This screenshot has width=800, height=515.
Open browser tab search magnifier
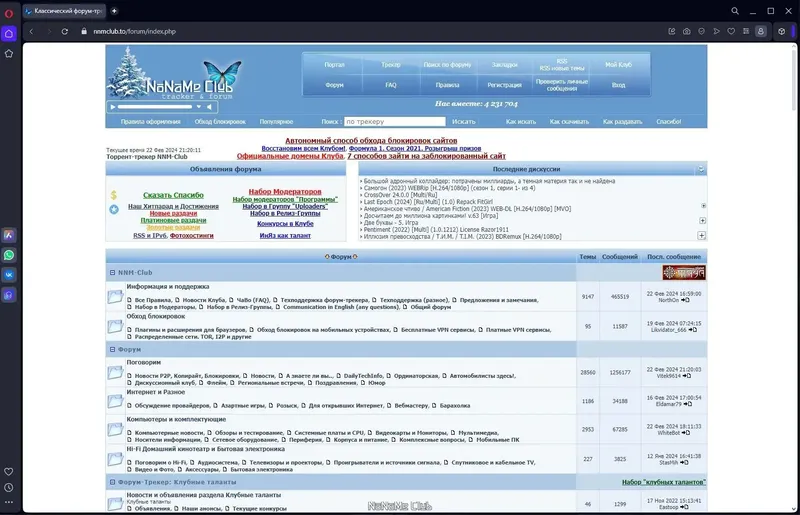point(735,11)
